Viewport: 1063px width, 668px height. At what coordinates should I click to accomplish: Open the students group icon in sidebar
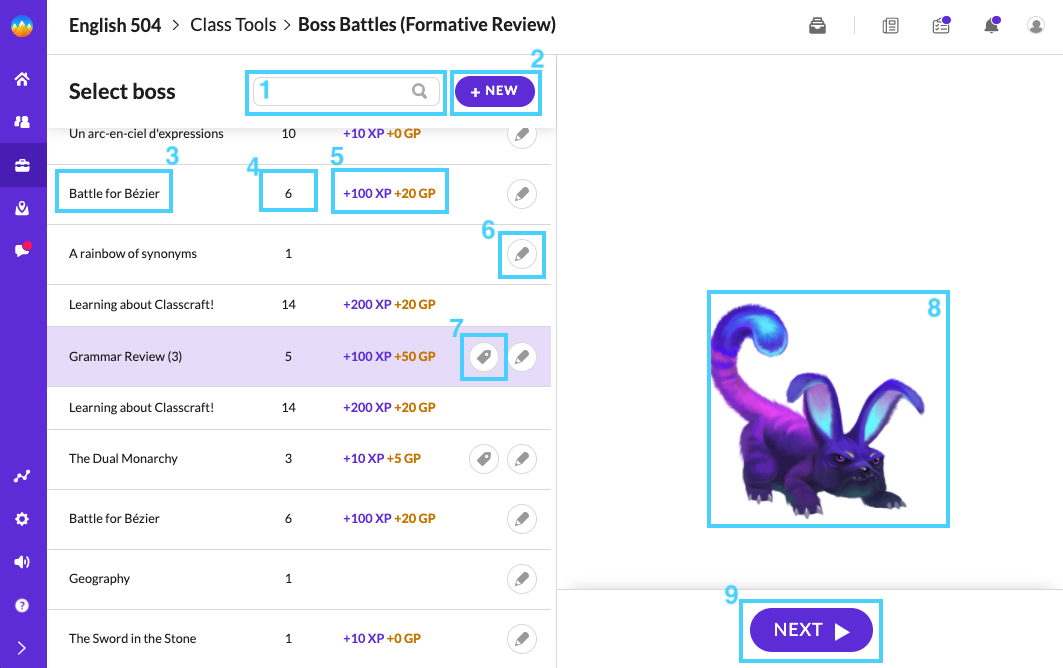click(x=22, y=121)
